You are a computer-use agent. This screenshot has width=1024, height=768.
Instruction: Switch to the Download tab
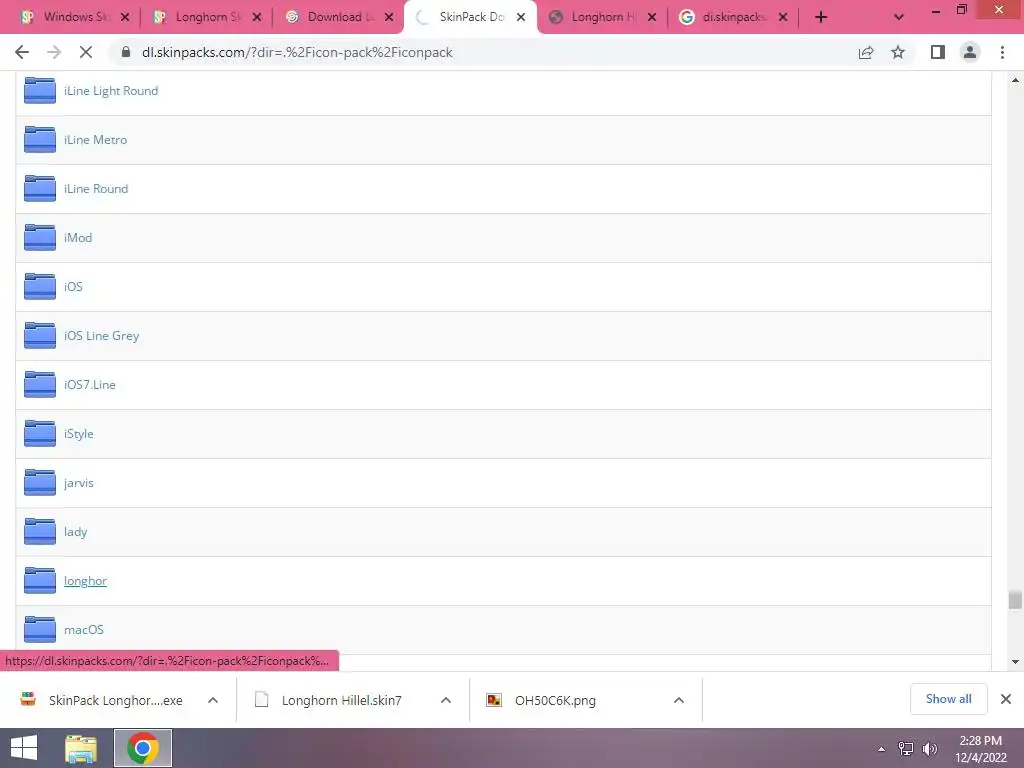pyautogui.click(x=340, y=17)
